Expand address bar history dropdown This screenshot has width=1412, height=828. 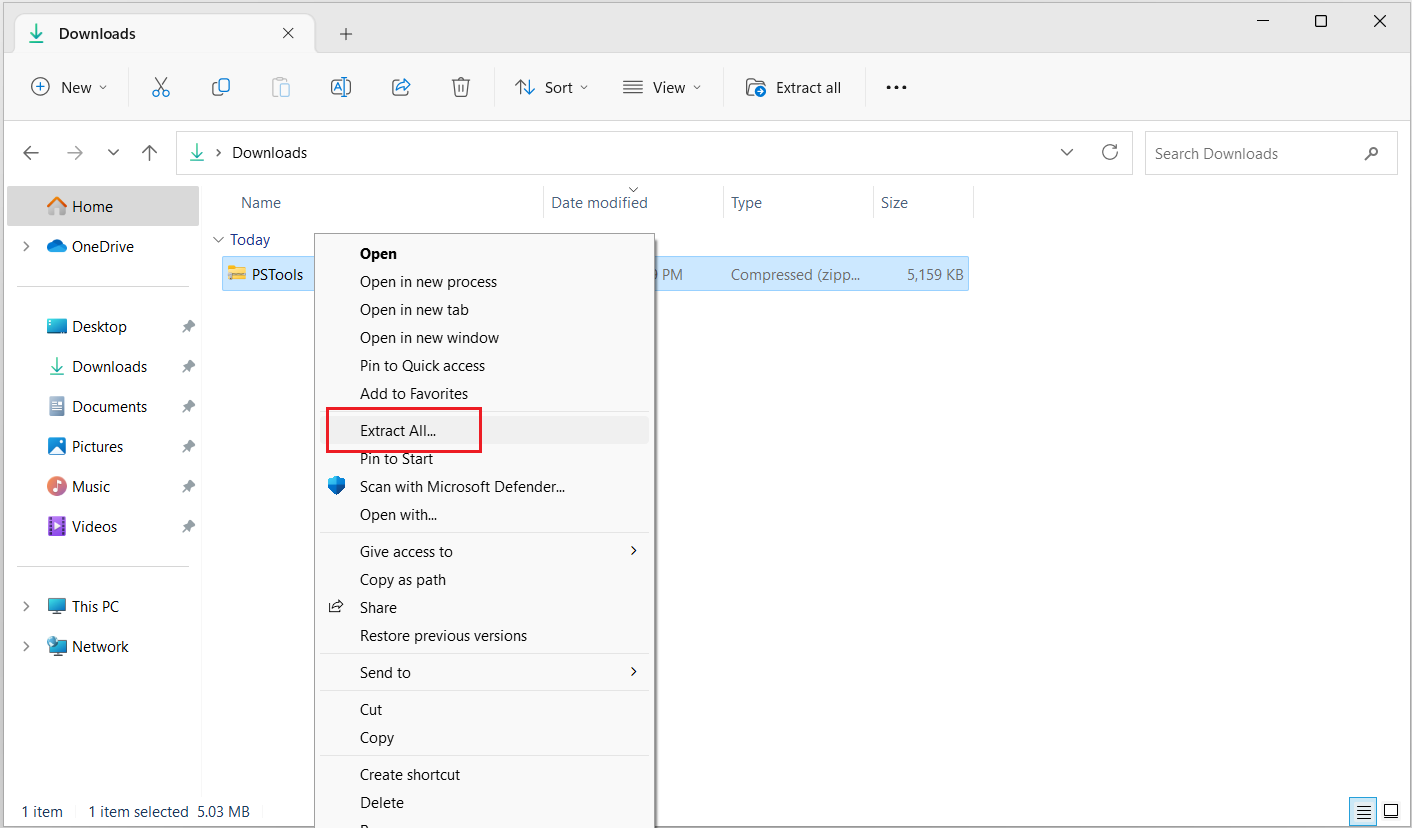1067,153
